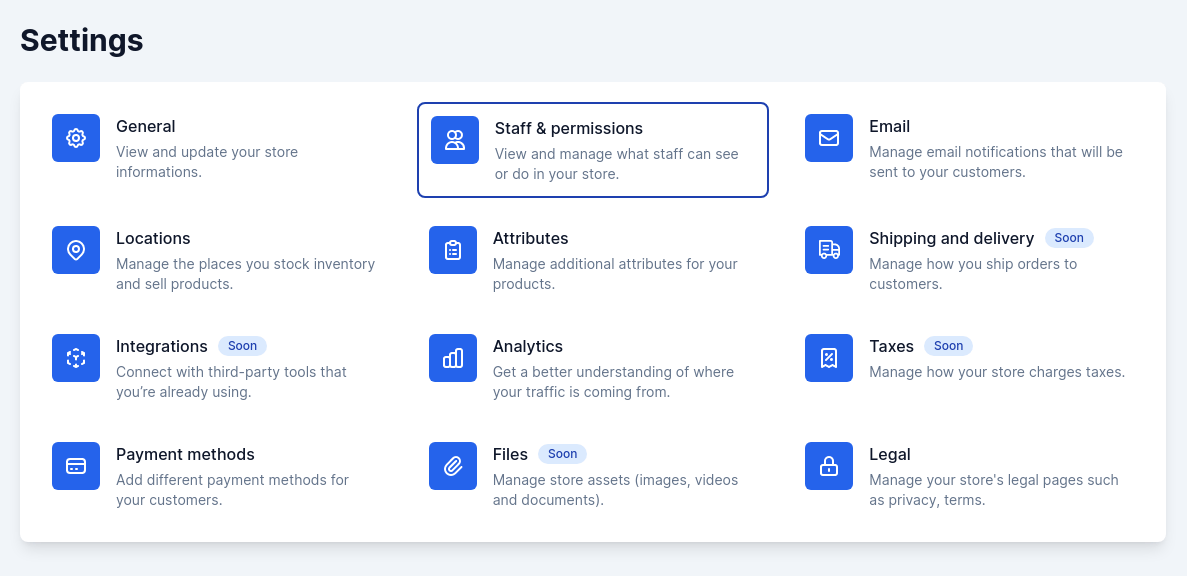Click 'Add different payment methods' description

[x=232, y=490]
